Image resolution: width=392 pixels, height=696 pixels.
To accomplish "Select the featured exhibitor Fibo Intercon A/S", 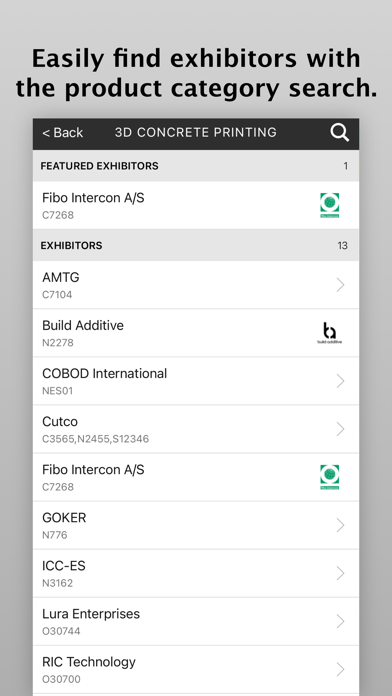I will [x=196, y=206].
